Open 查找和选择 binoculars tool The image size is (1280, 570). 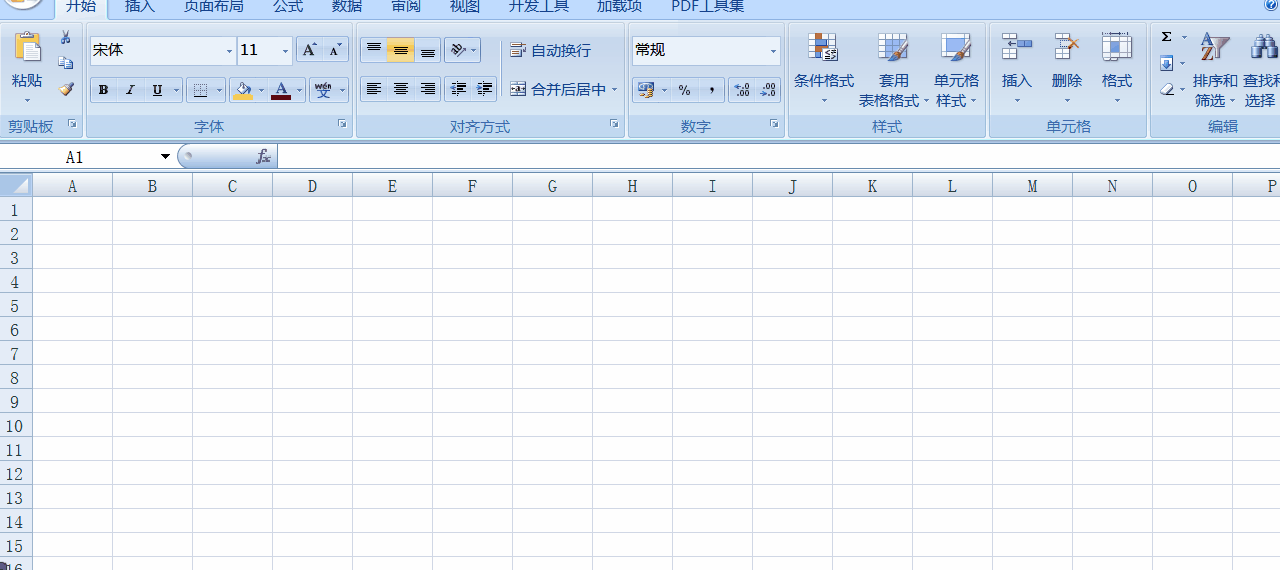point(1261,70)
